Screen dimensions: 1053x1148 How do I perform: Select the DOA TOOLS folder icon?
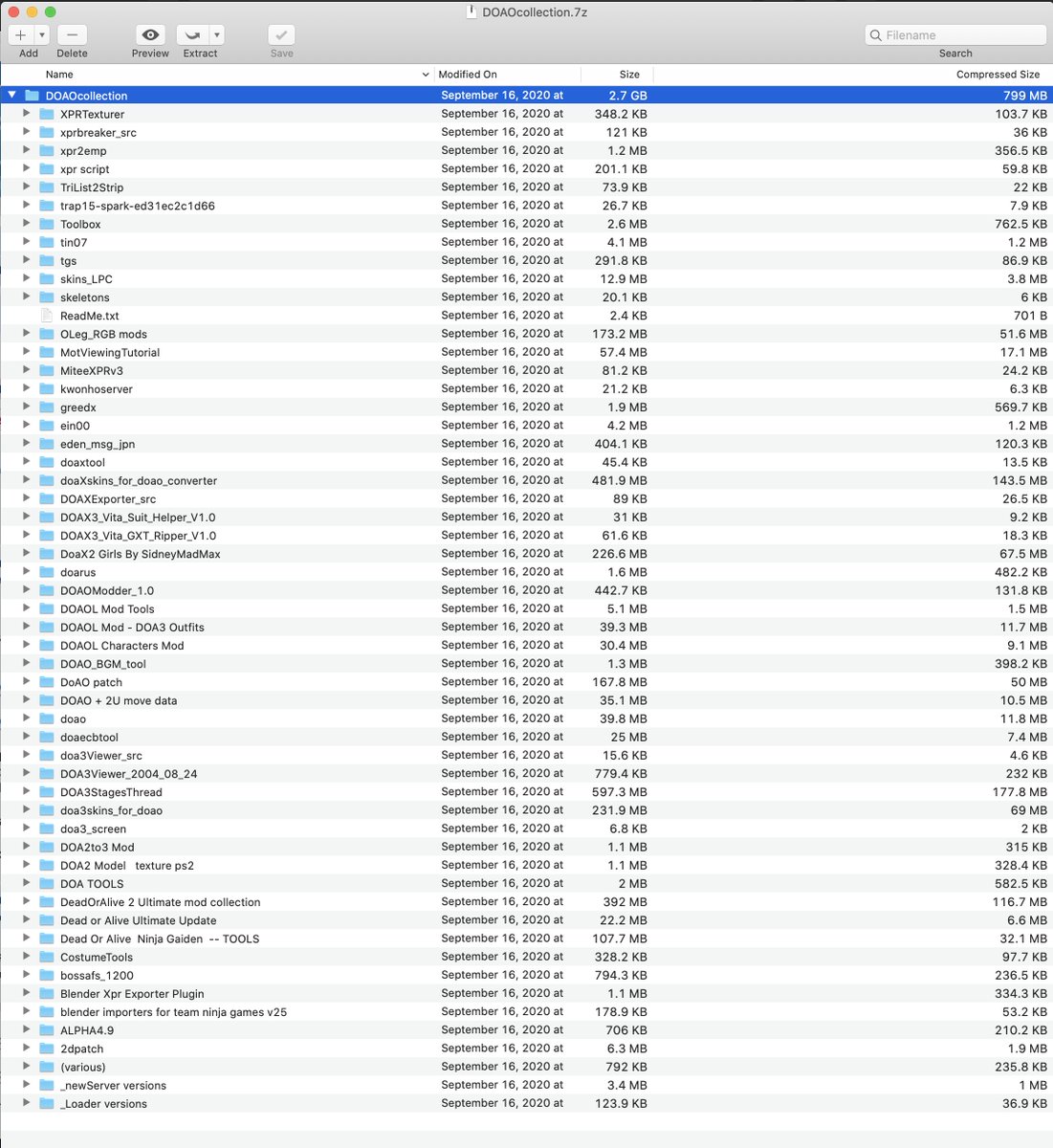coord(47,883)
